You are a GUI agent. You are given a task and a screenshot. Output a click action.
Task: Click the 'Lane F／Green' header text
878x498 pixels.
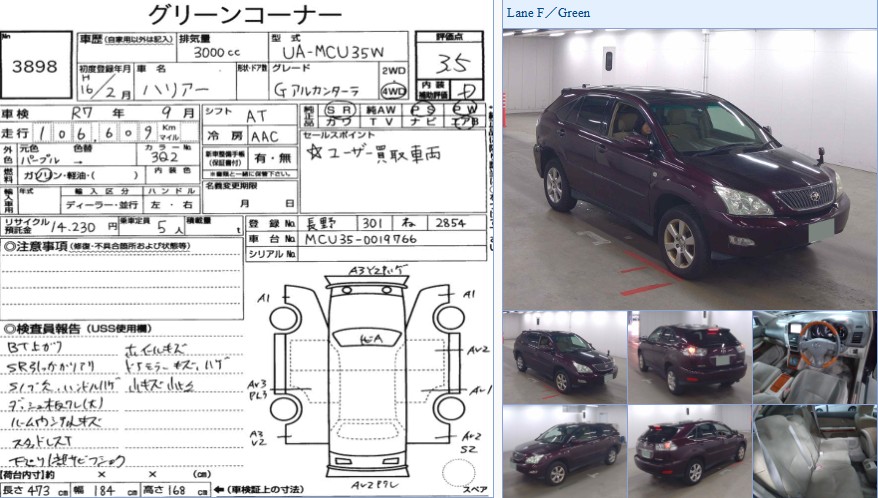(x=548, y=12)
